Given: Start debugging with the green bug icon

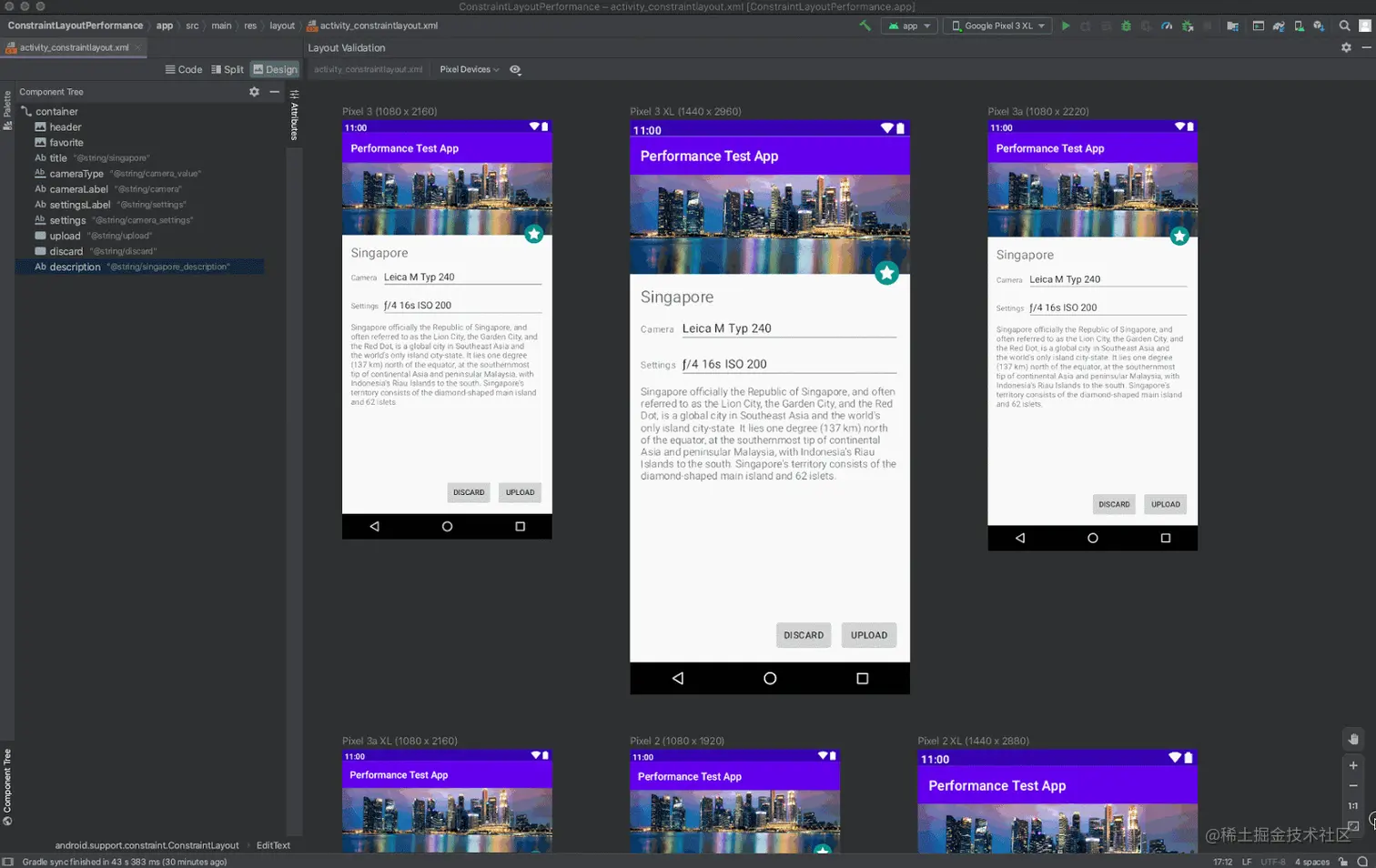Looking at the screenshot, I should click(x=1126, y=25).
